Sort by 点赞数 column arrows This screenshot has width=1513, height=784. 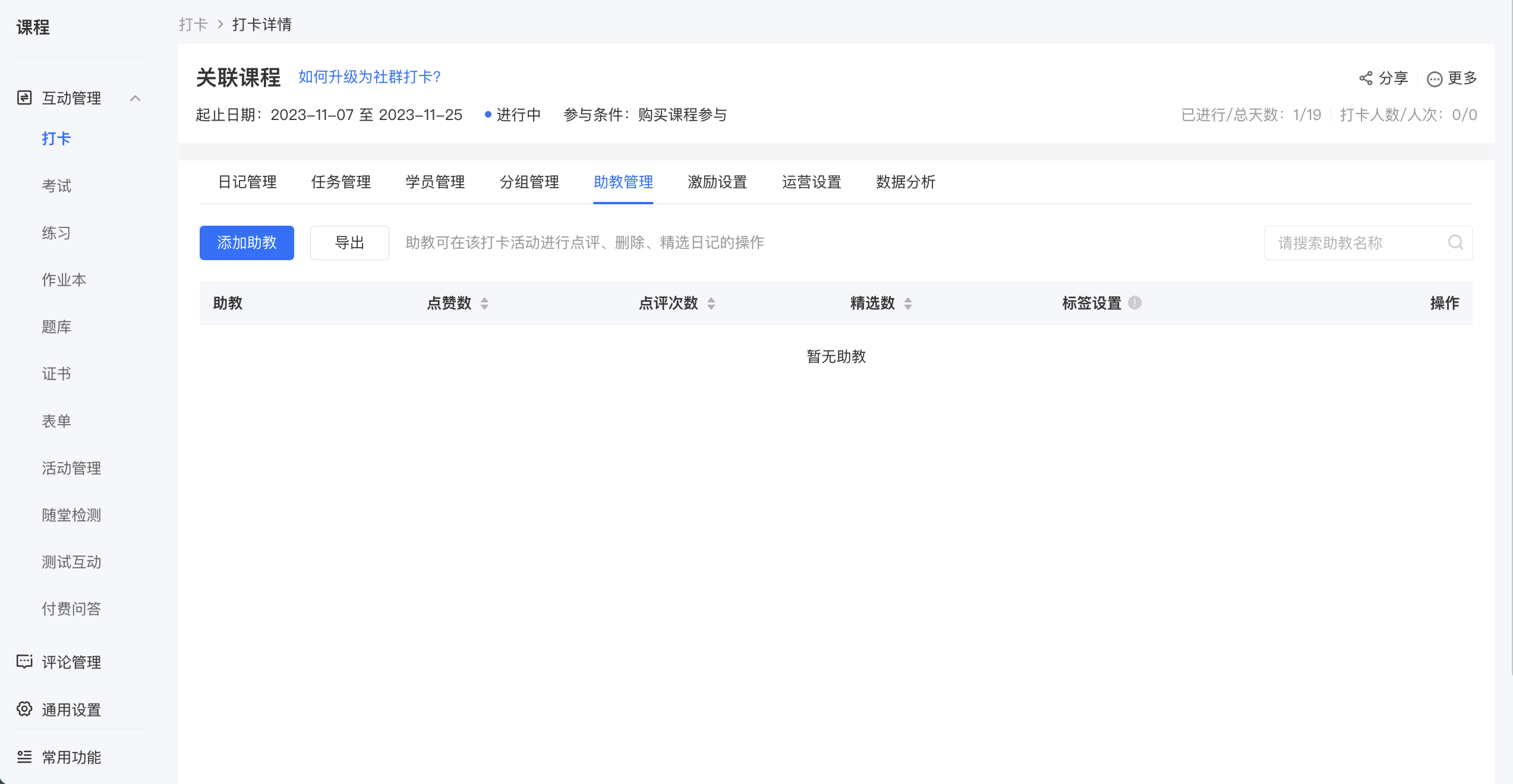point(484,304)
